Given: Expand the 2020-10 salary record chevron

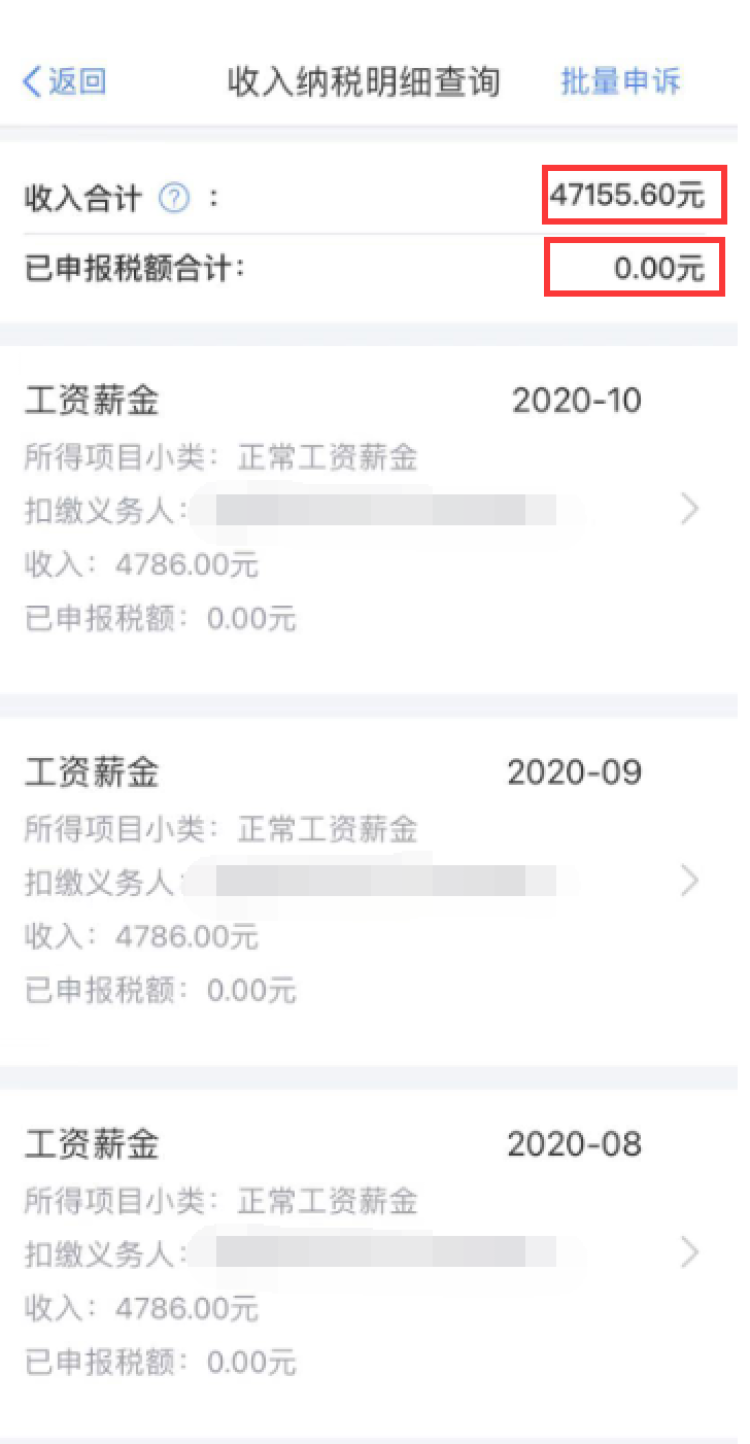Looking at the screenshot, I should tap(689, 510).
